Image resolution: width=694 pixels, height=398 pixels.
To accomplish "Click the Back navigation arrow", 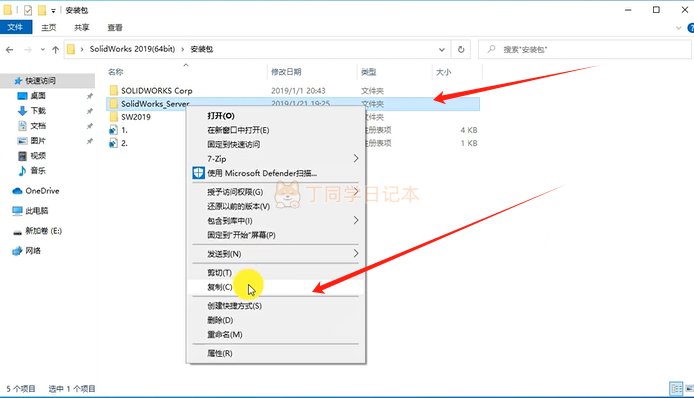I will [x=10, y=50].
